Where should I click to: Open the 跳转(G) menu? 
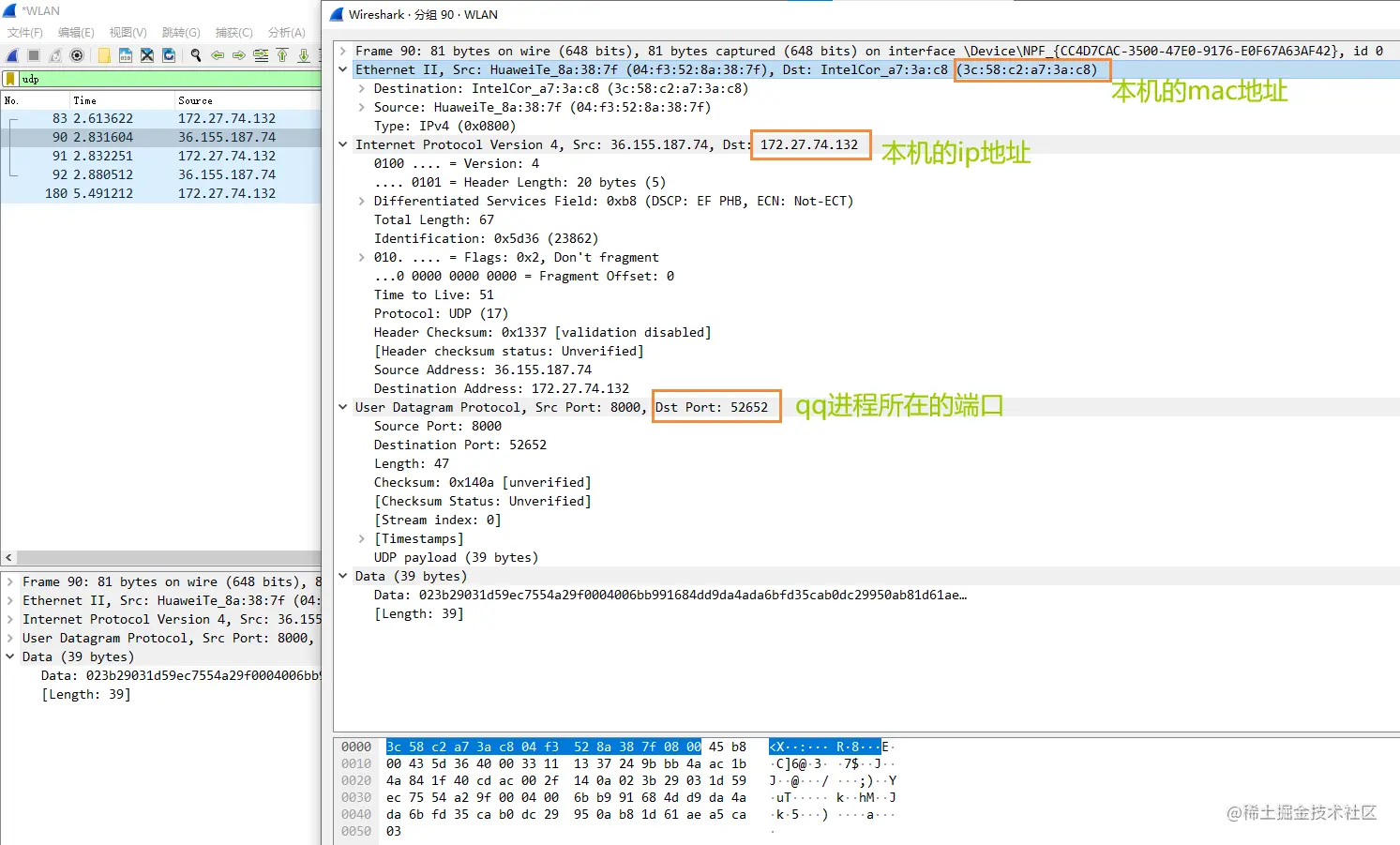tap(181, 33)
